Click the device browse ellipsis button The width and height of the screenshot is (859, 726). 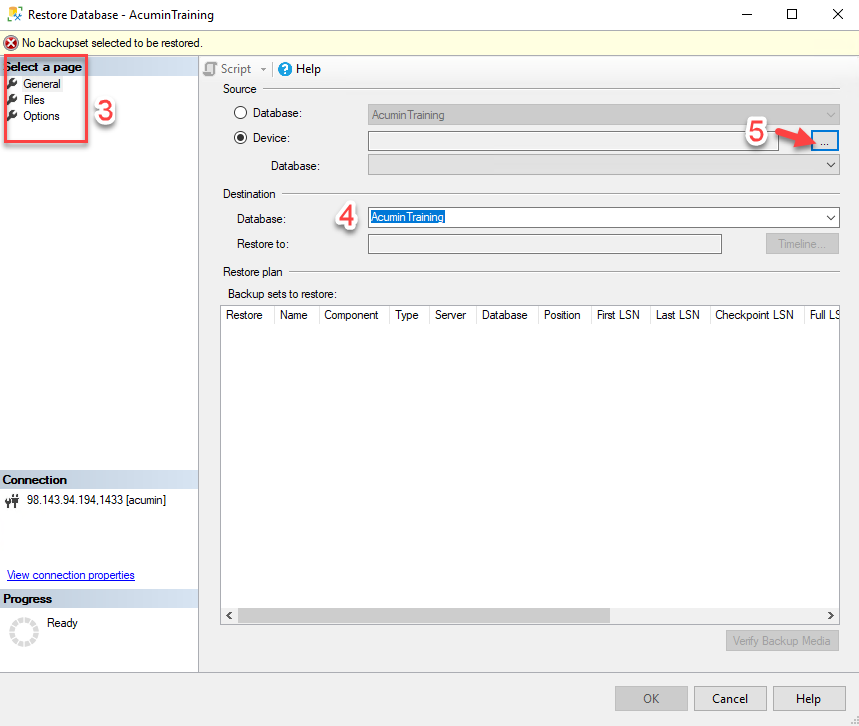pos(824,141)
